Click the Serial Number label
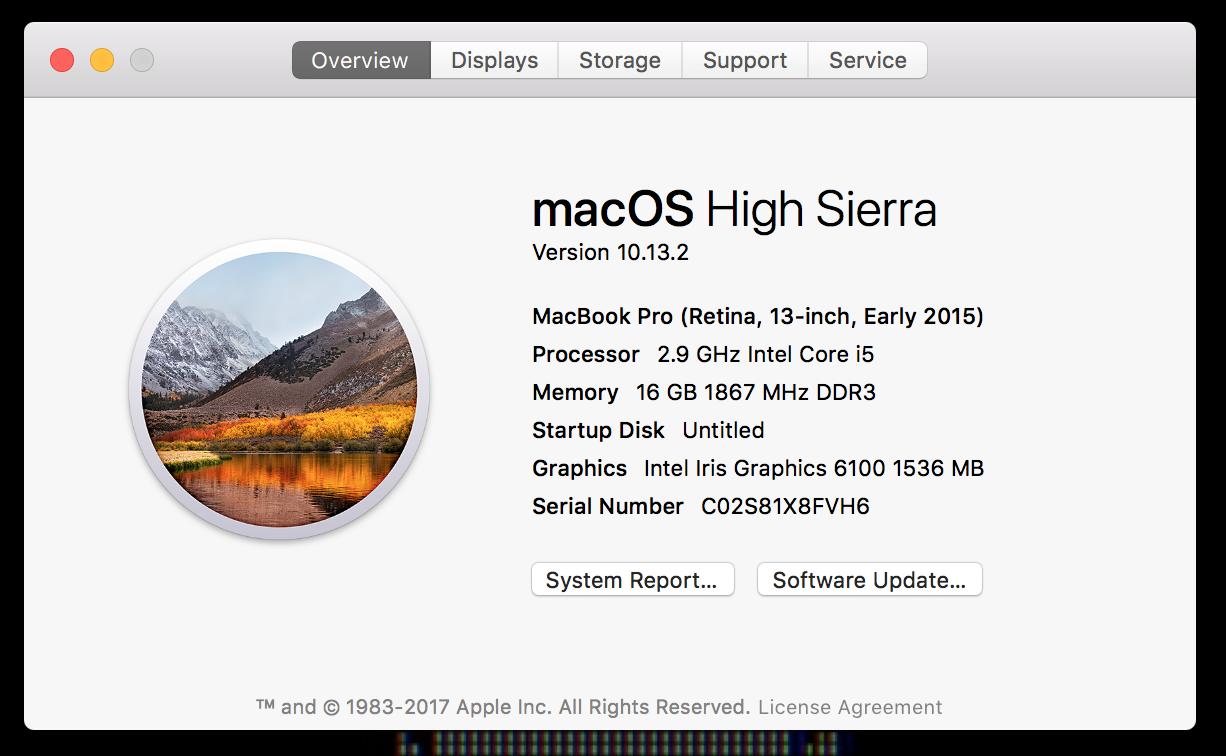This screenshot has width=1226, height=756. pyautogui.click(x=608, y=506)
